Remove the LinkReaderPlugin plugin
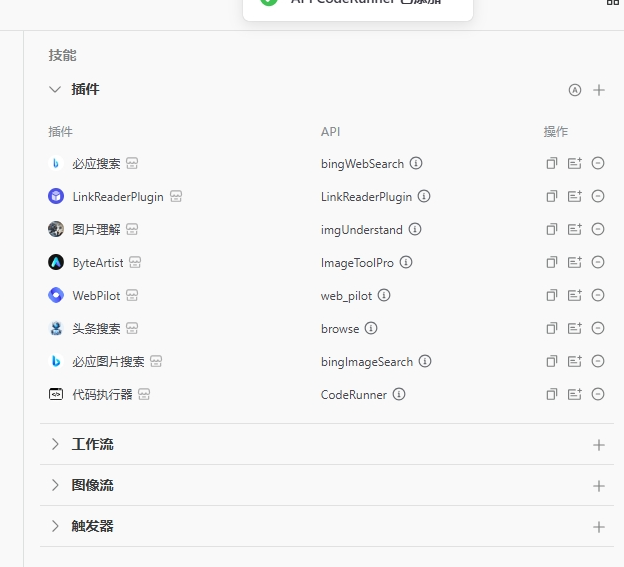 [598, 196]
